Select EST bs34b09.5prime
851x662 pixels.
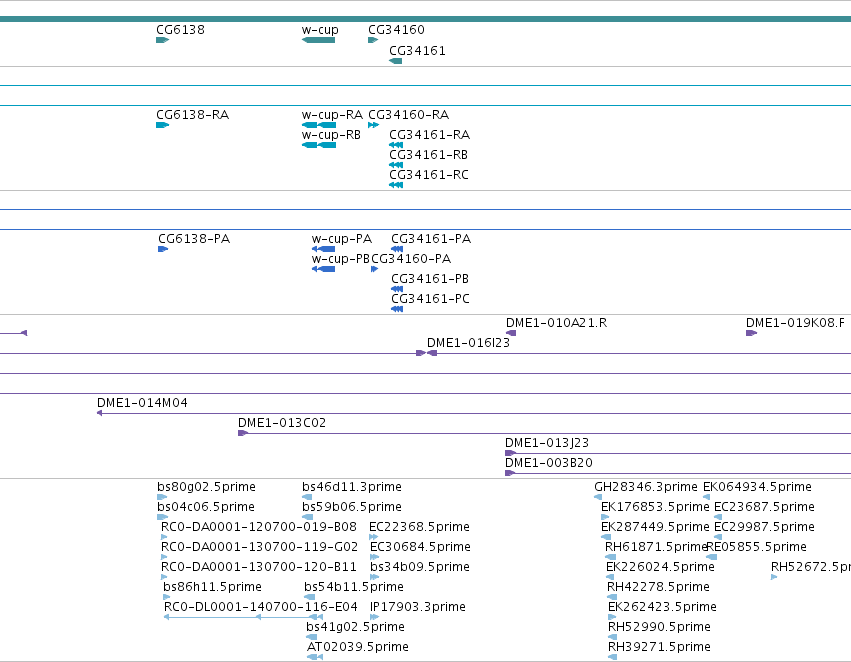[420, 568]
